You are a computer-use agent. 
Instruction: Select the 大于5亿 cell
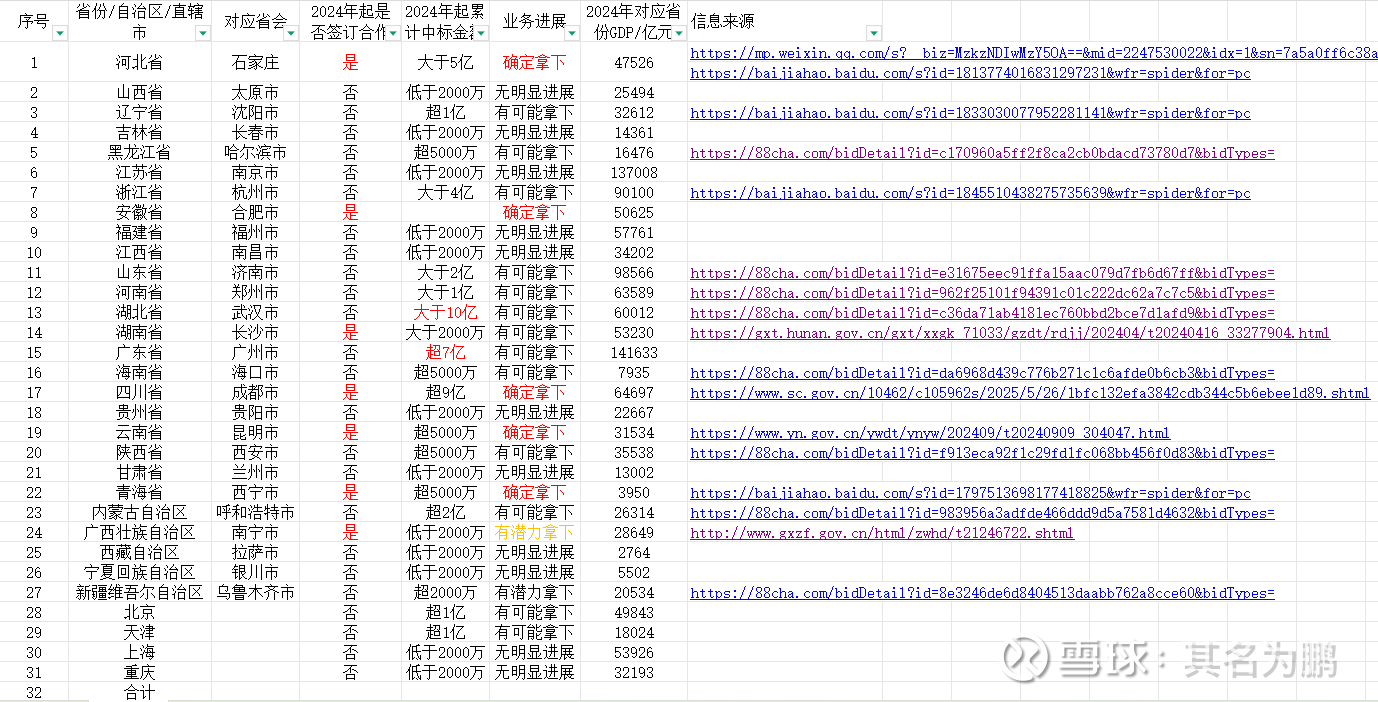(445, 62)
